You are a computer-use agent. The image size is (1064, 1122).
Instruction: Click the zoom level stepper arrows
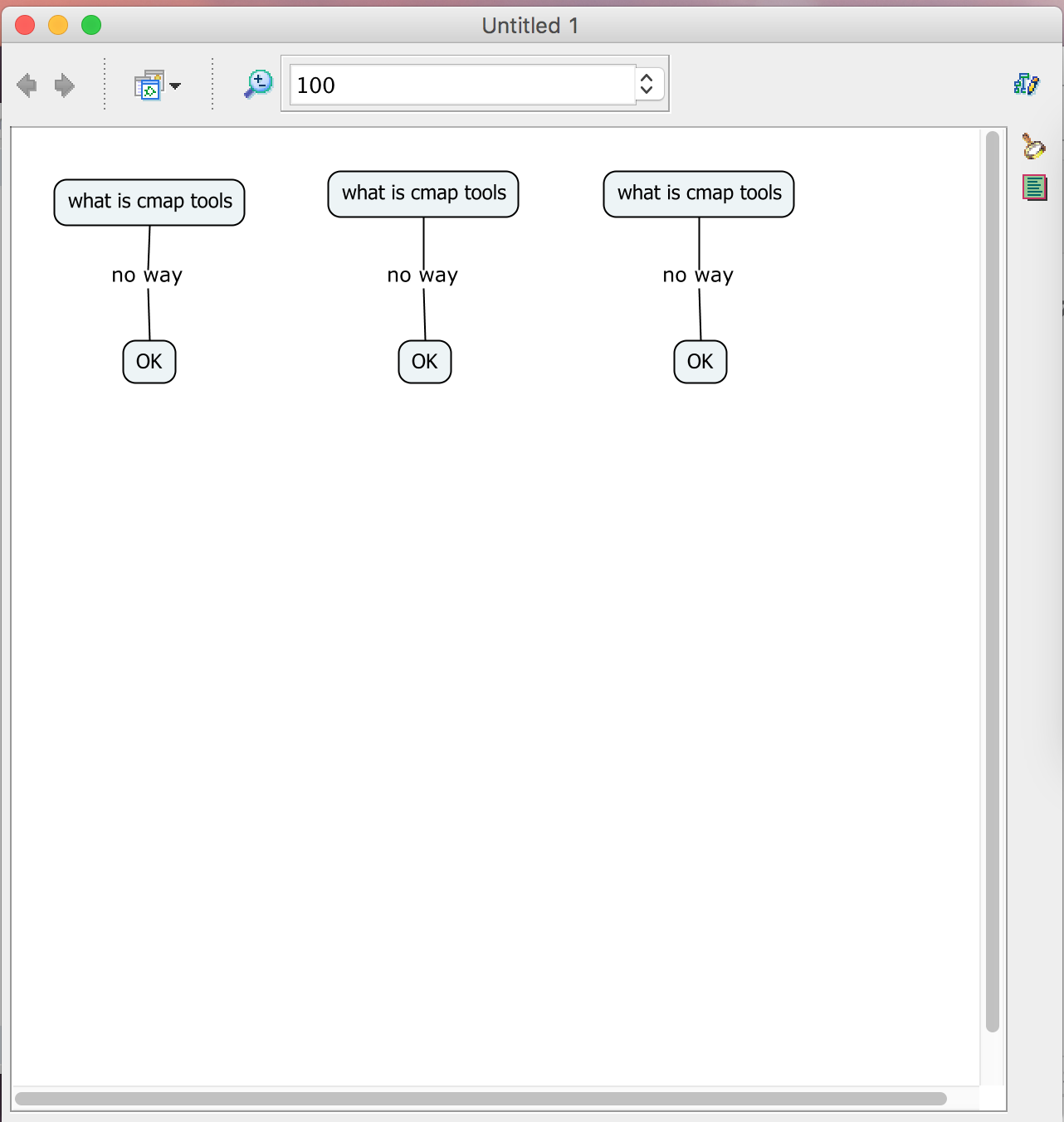click(647, 84)
